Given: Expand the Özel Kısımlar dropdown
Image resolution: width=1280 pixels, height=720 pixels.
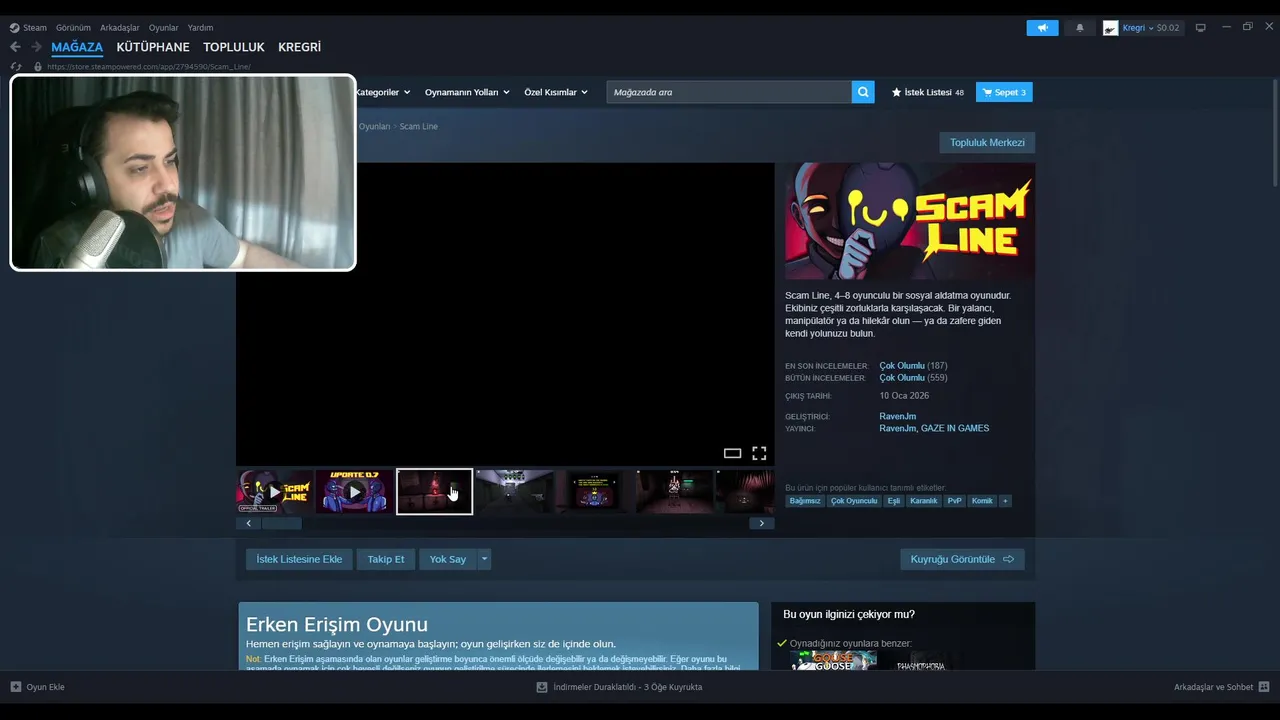Looking at the screenshot, I should pyautogui.click(x=556, y=92).
